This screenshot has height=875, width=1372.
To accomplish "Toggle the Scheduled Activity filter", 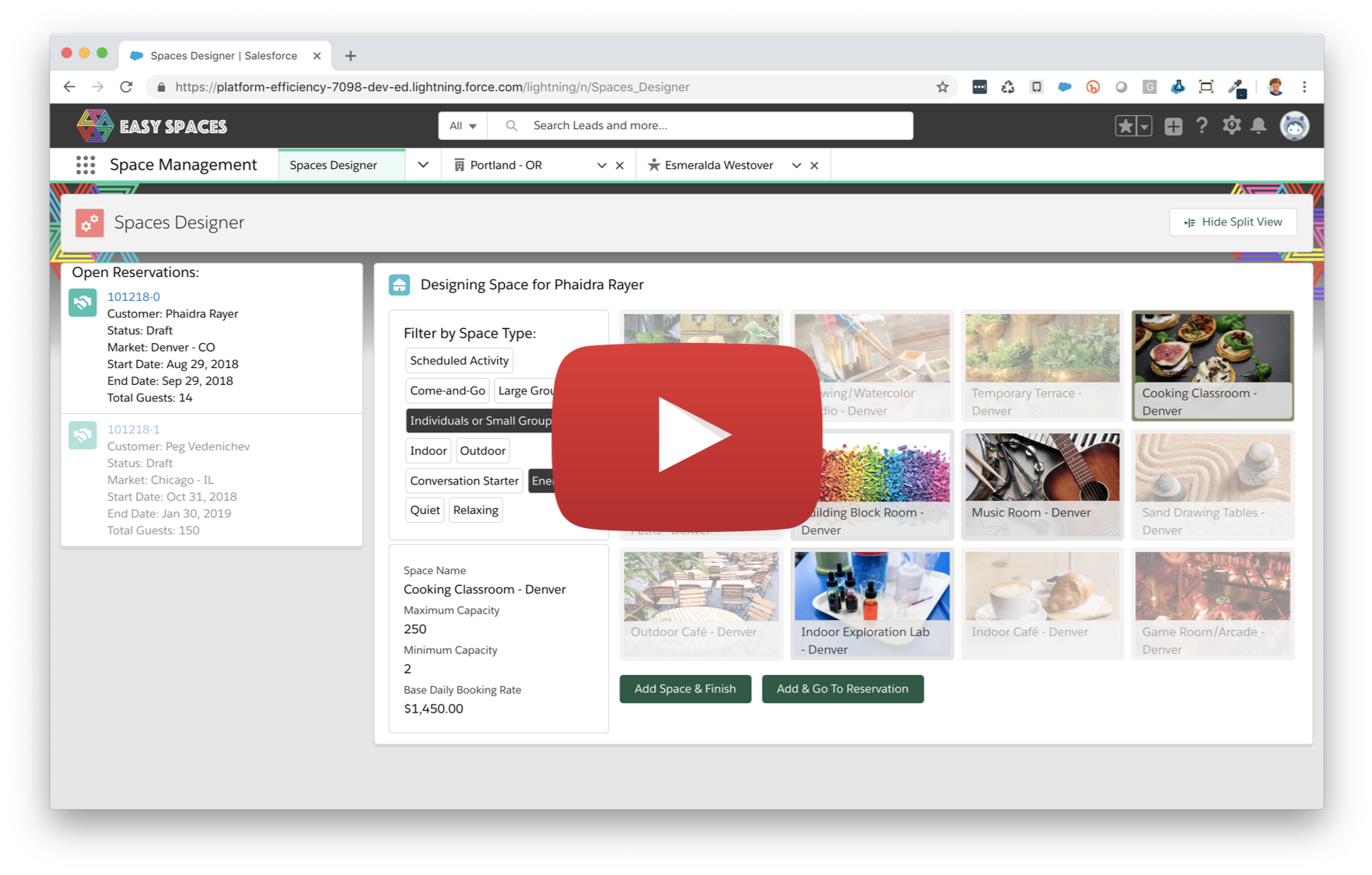I will 459,360.
